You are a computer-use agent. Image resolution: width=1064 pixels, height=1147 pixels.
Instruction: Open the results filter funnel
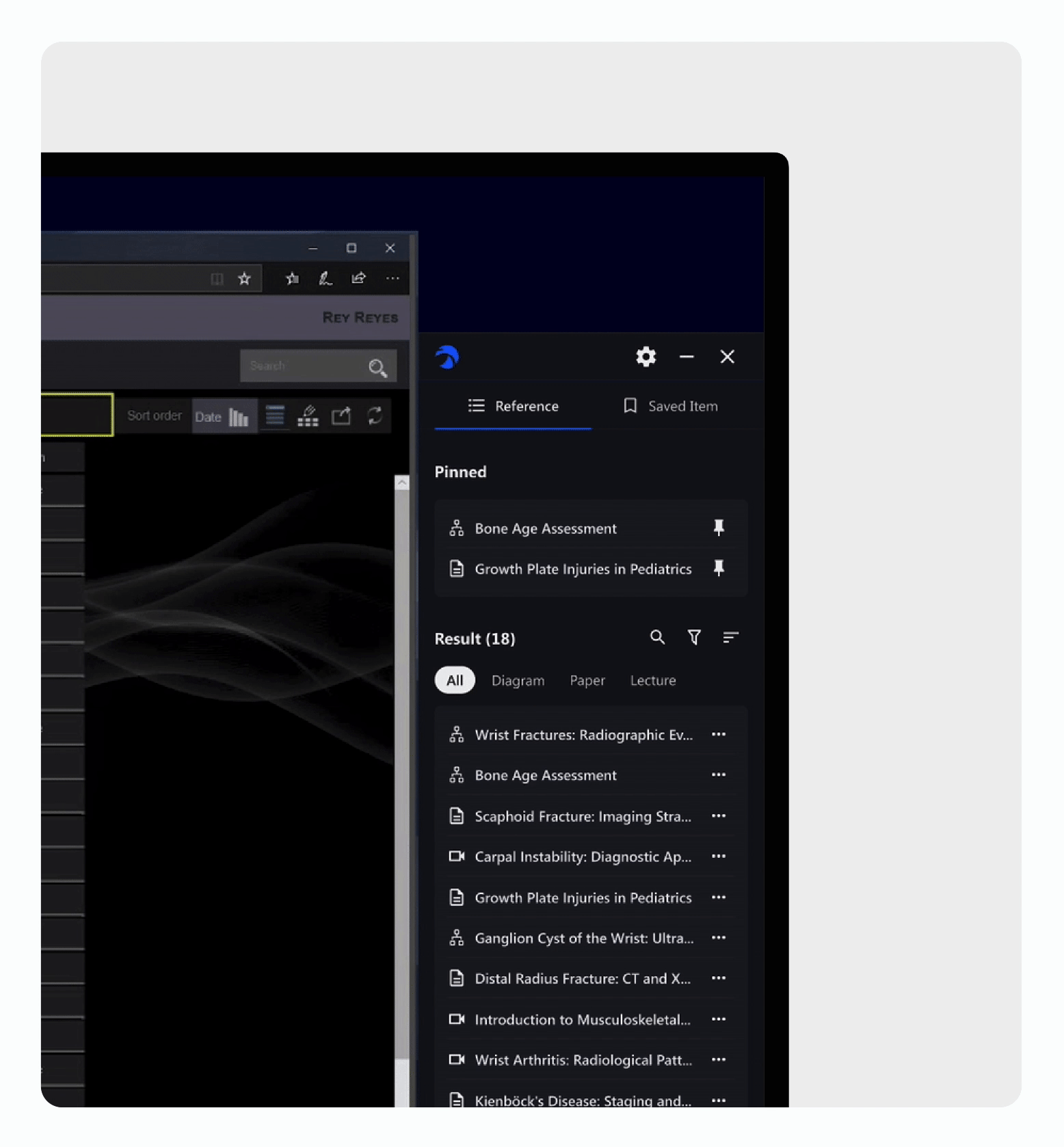pyautogui.click(x=694, y=637)
